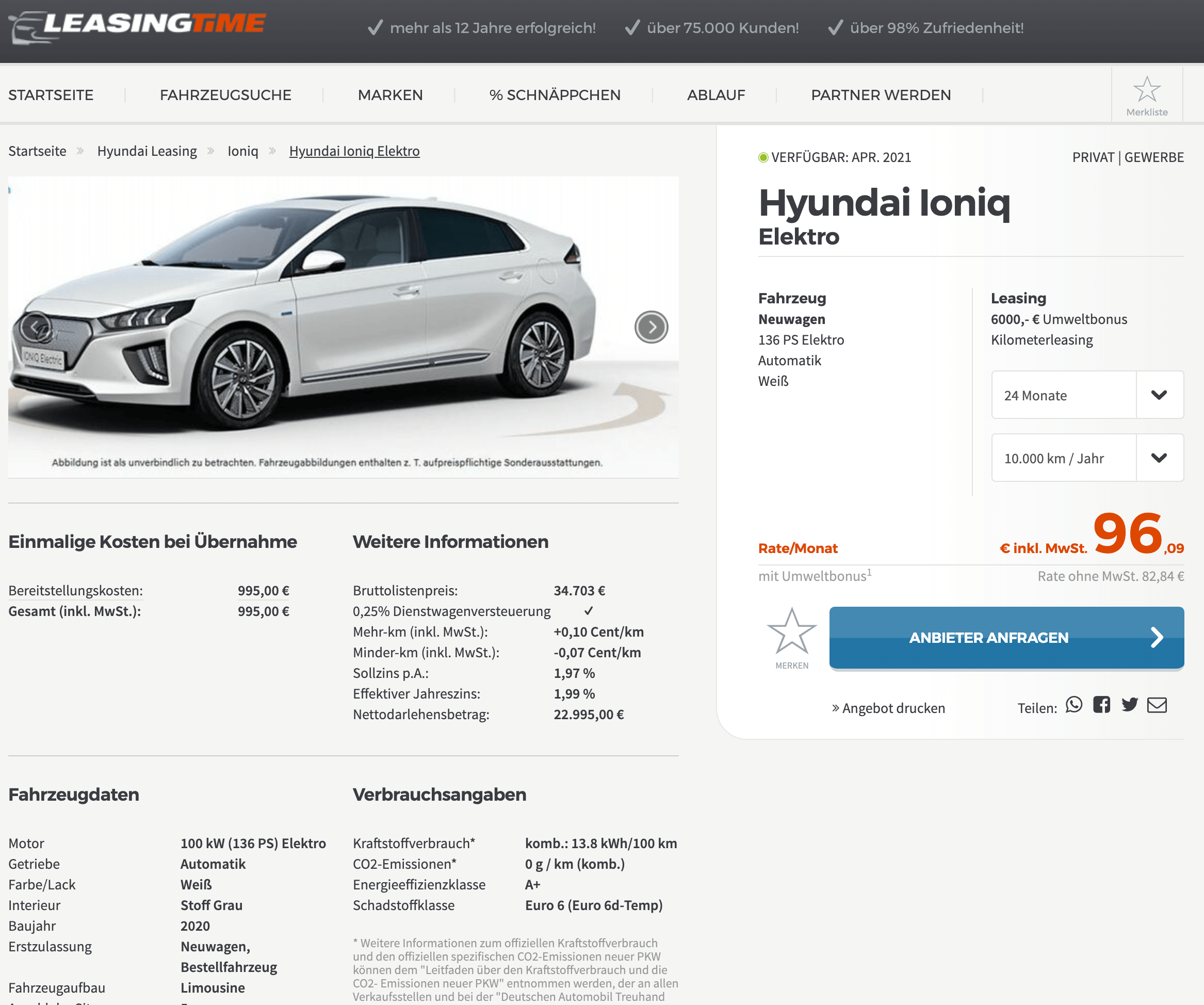This screenshot has width=1204, height=1005.
Task: Open PARTNER WERDEN menu item
Action: coord(881,95)
